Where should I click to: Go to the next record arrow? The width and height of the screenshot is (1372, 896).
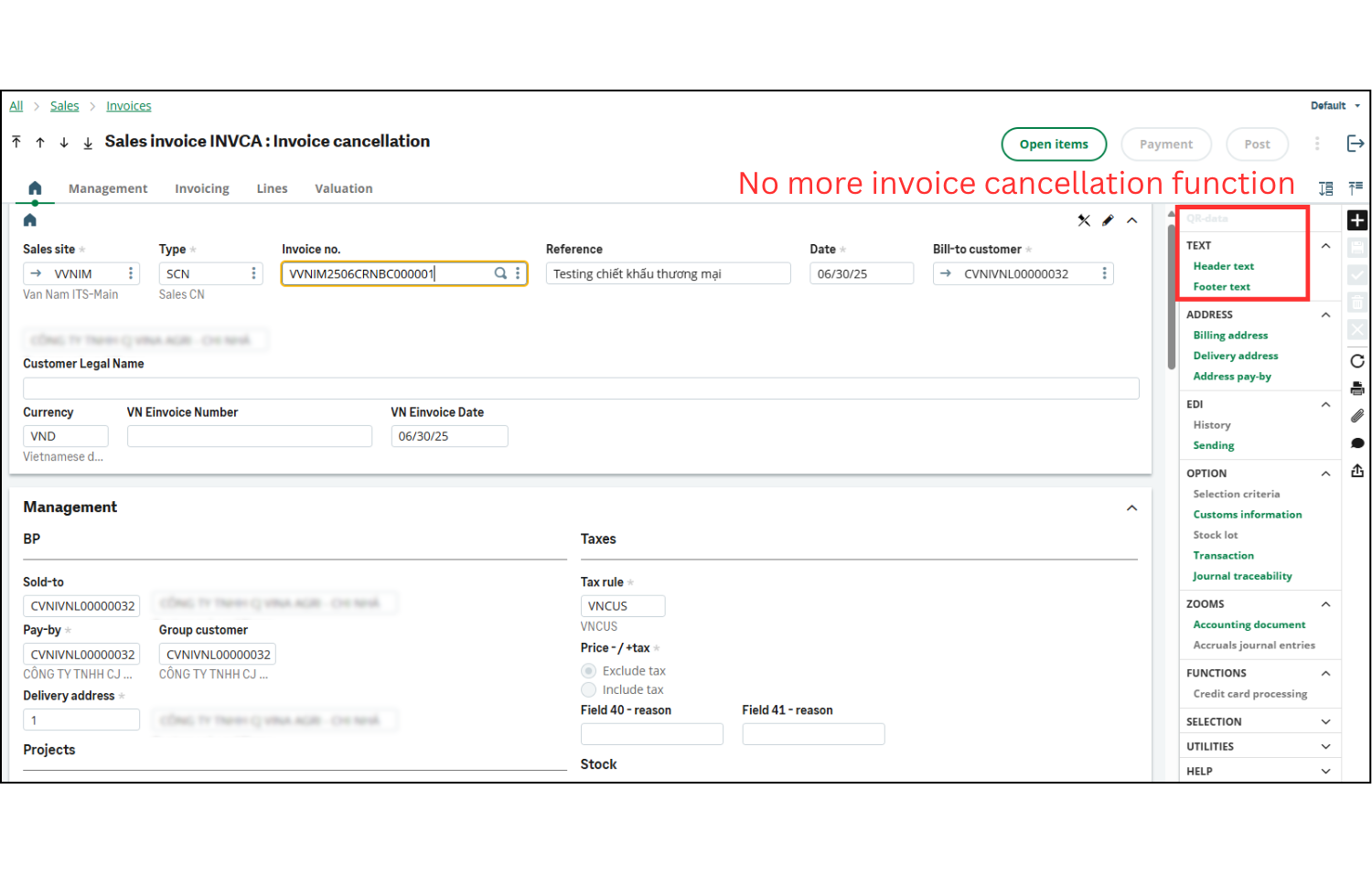tap(64, 142)
